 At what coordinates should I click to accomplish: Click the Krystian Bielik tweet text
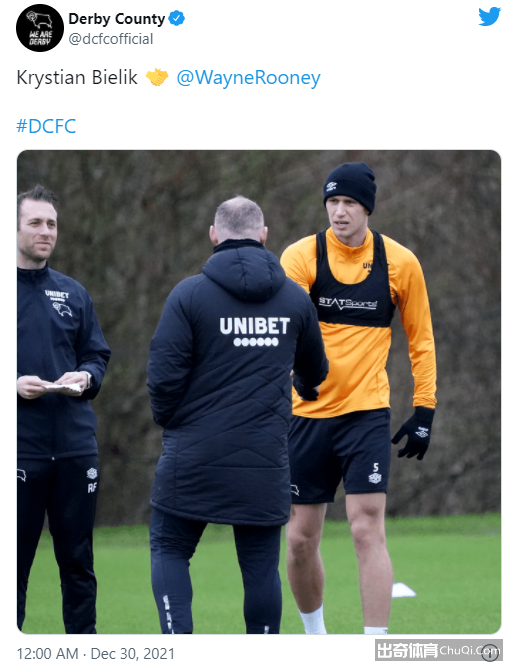pos(77,78)
